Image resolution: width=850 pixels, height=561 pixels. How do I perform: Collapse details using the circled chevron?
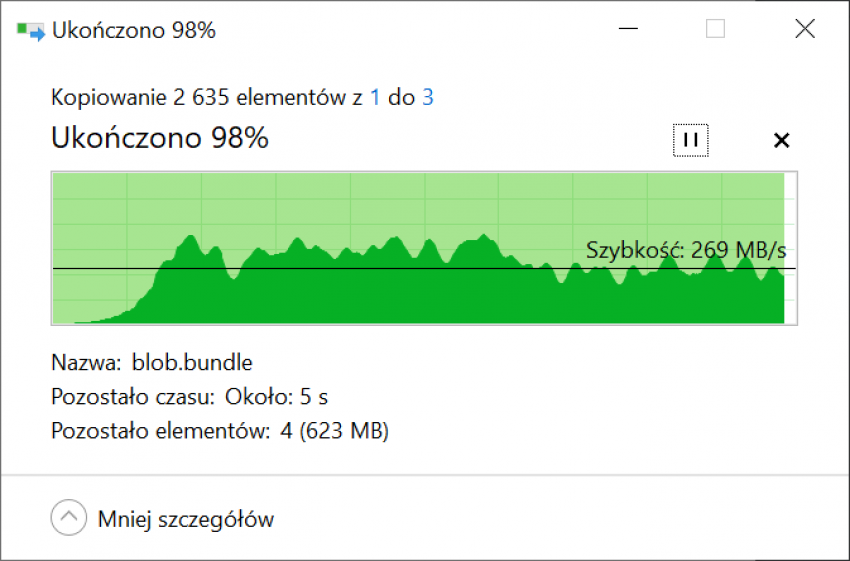click(x=68, y=518)
